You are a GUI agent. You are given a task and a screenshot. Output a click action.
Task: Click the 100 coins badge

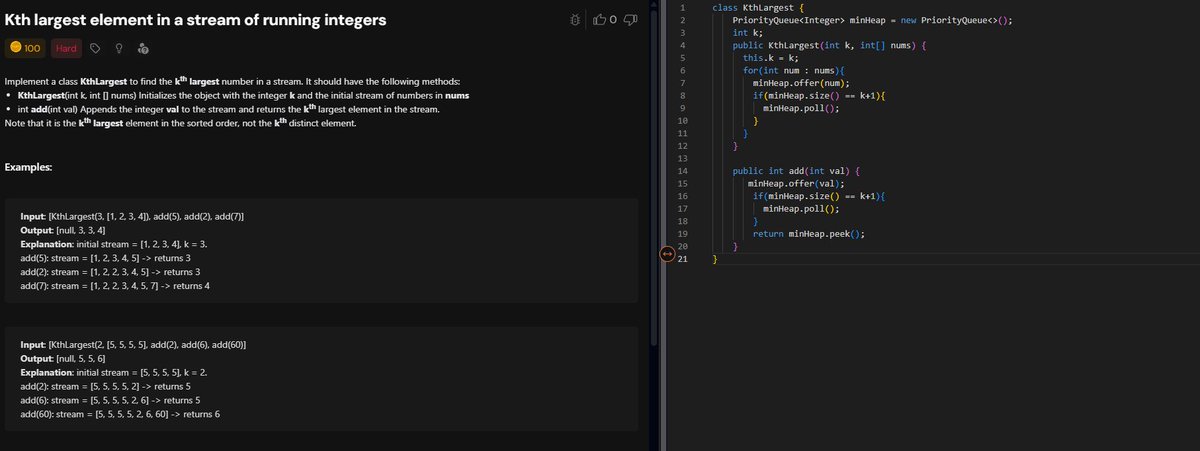pyautogui.click(x=25, y=48)
